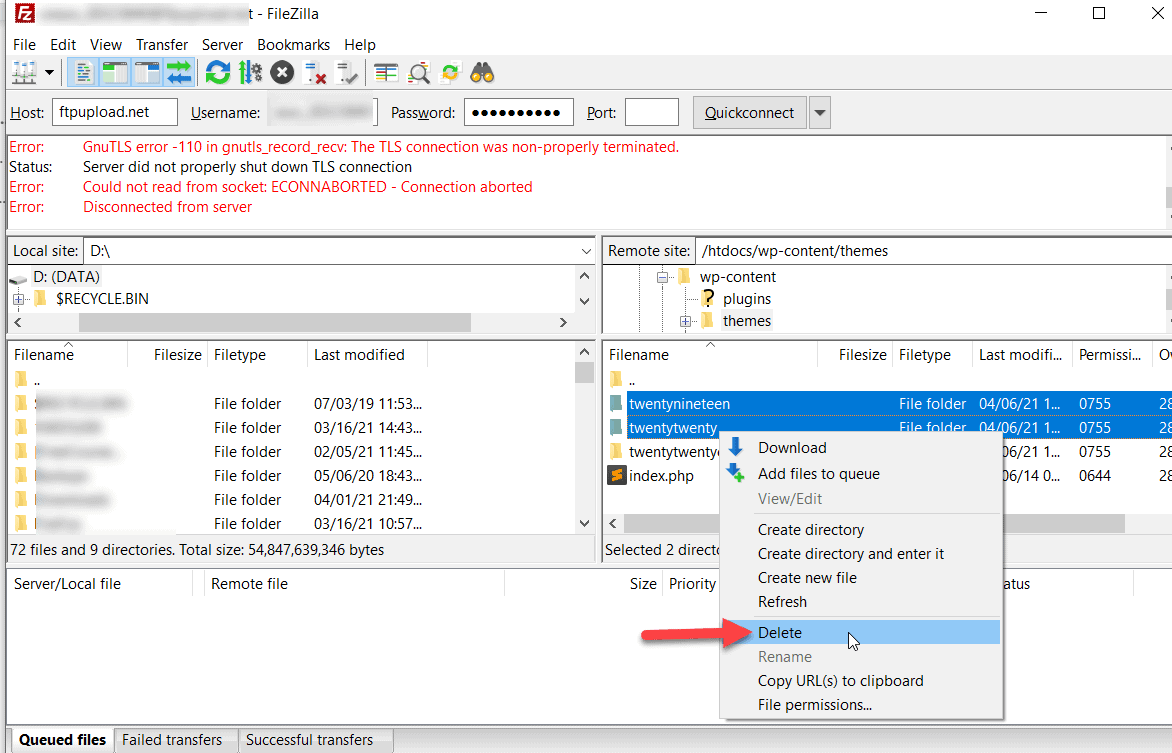The image size is (1172, 753).
Task: Toggle synchronized browsing icon
Action: click(451, 73)
